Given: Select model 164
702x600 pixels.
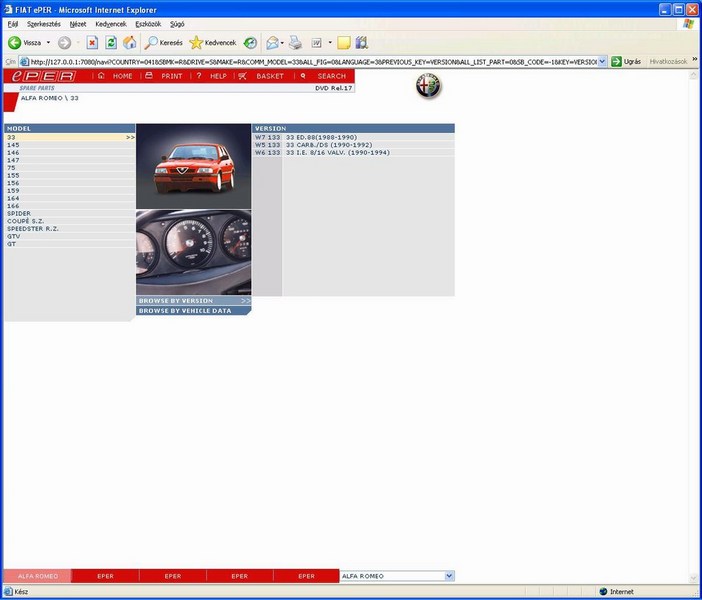Looking at the screenshot, I should (x=69, y=198).
